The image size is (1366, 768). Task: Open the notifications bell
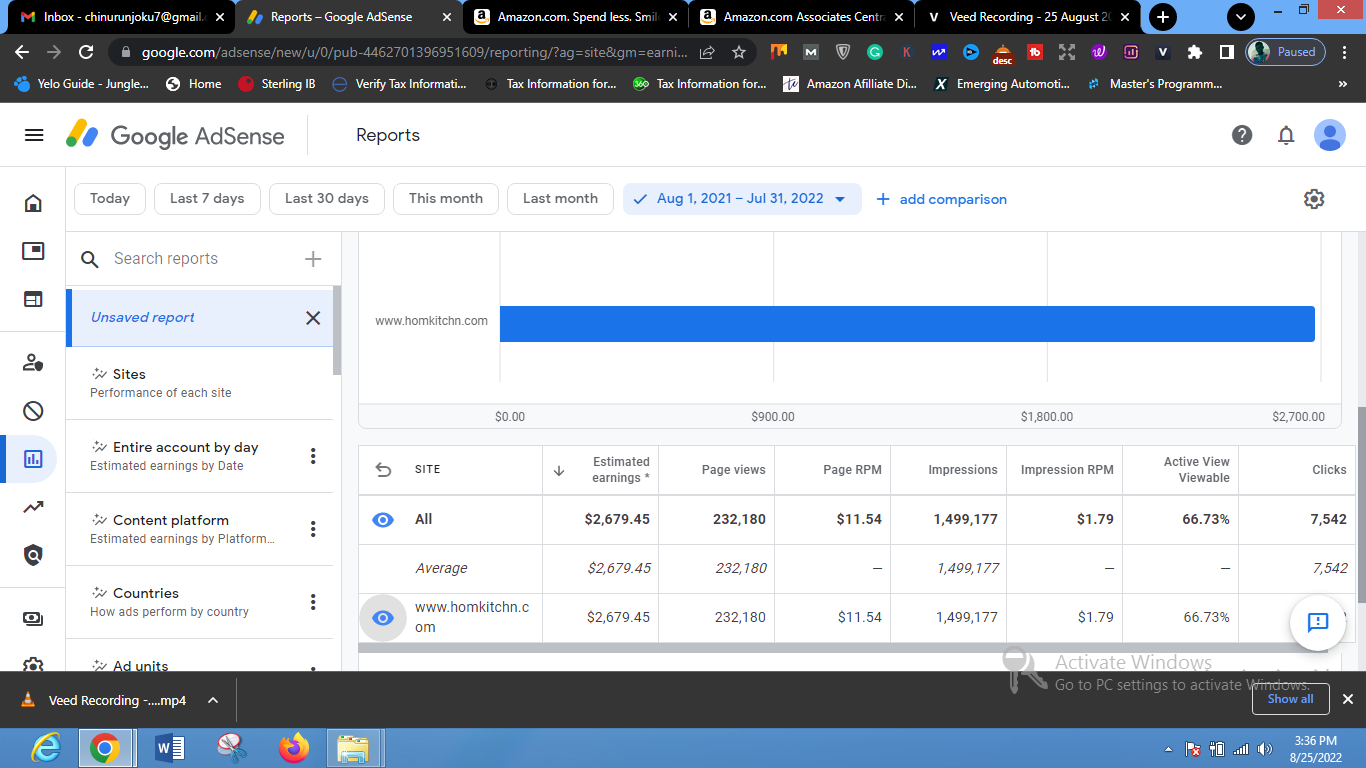click(1287, 135)
